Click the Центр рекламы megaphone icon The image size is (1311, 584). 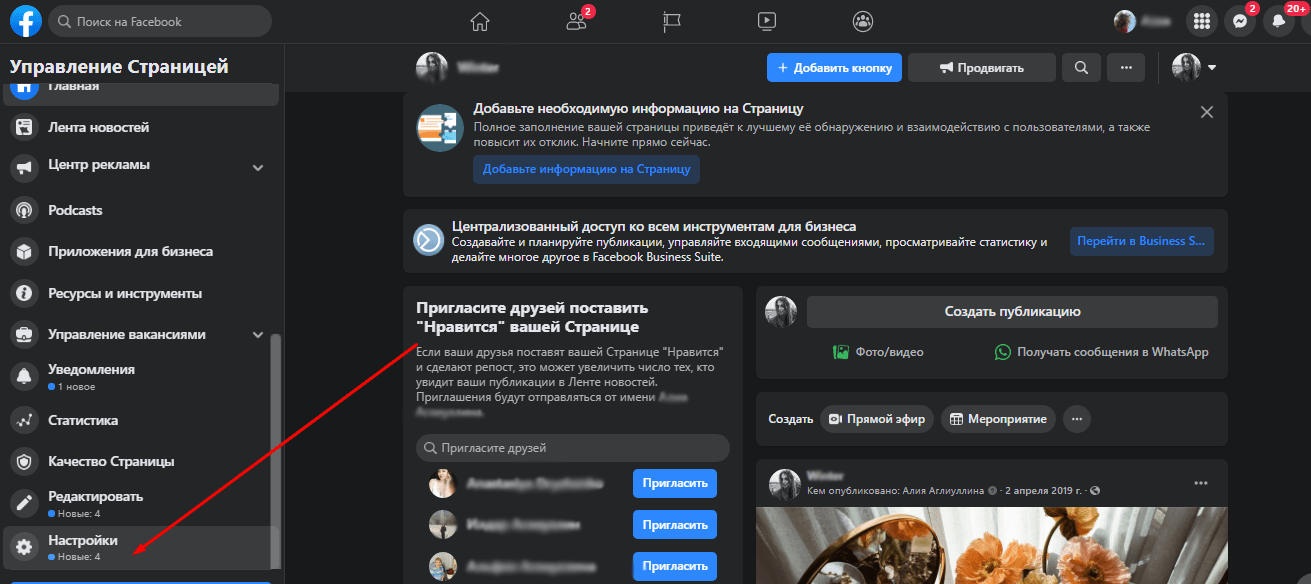[23, 167]
